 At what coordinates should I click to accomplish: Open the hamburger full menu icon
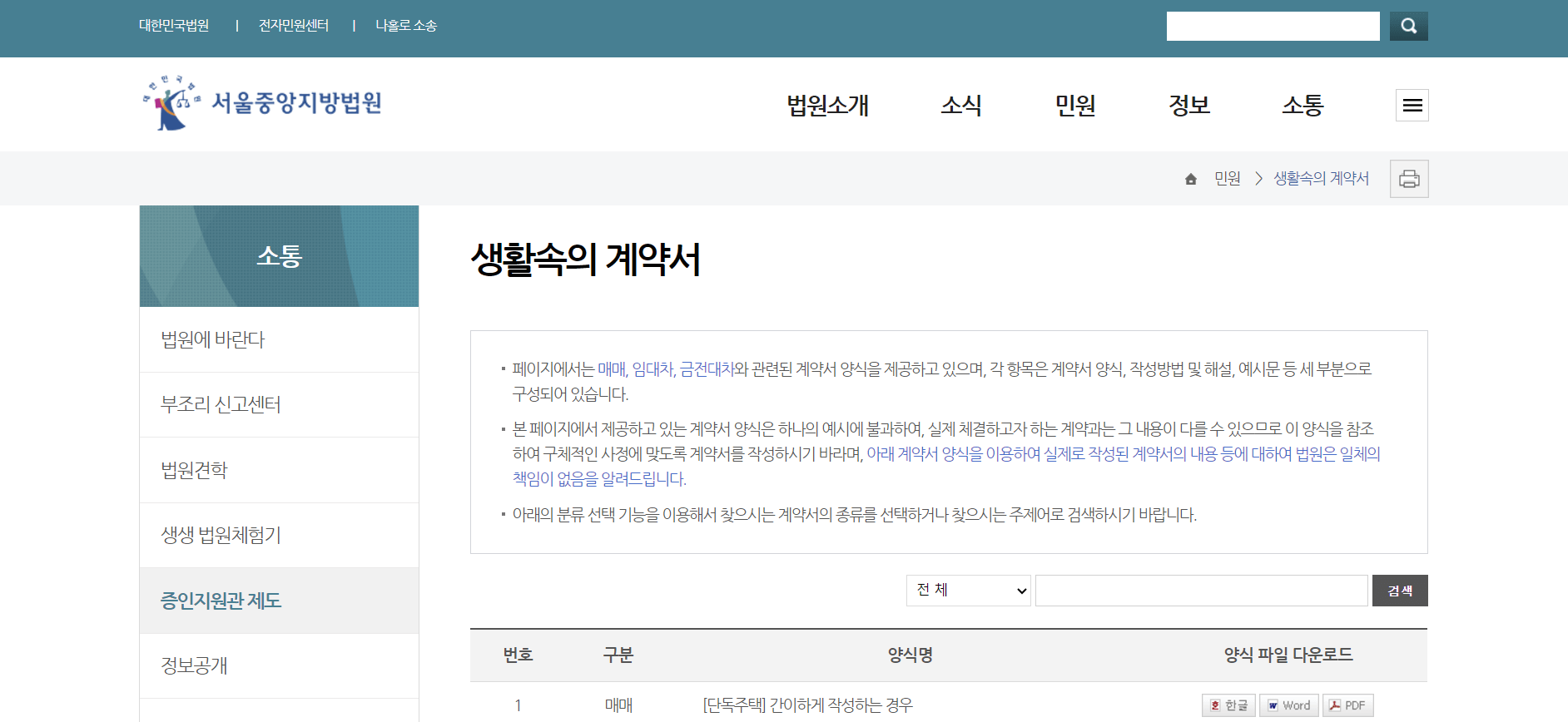(x=1412, y=105)
